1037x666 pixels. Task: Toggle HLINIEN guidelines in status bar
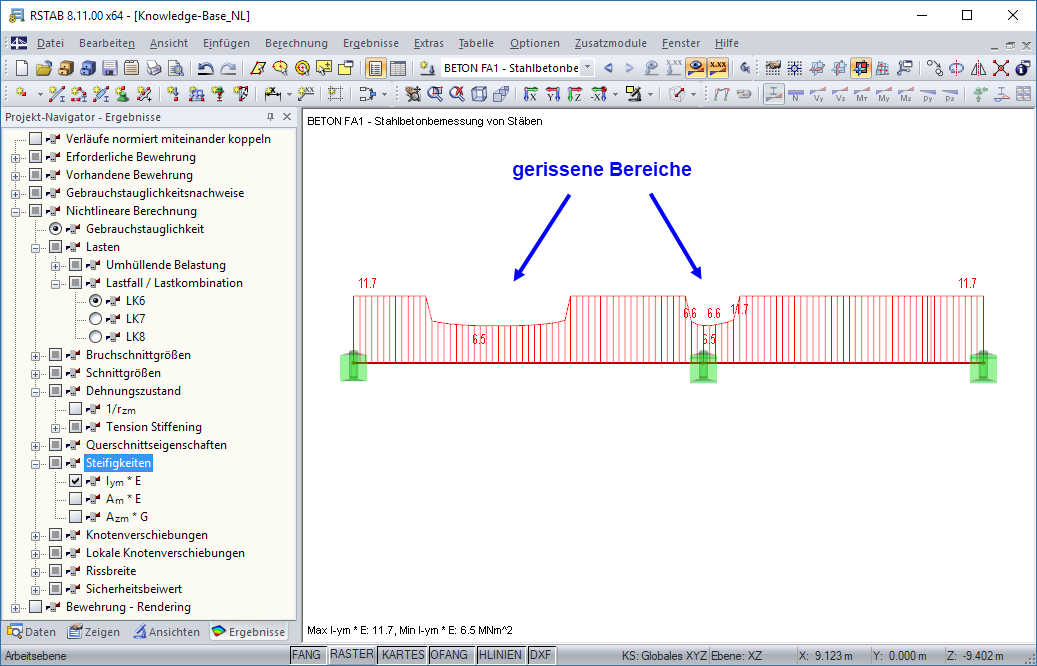click(x=500, y=655)
